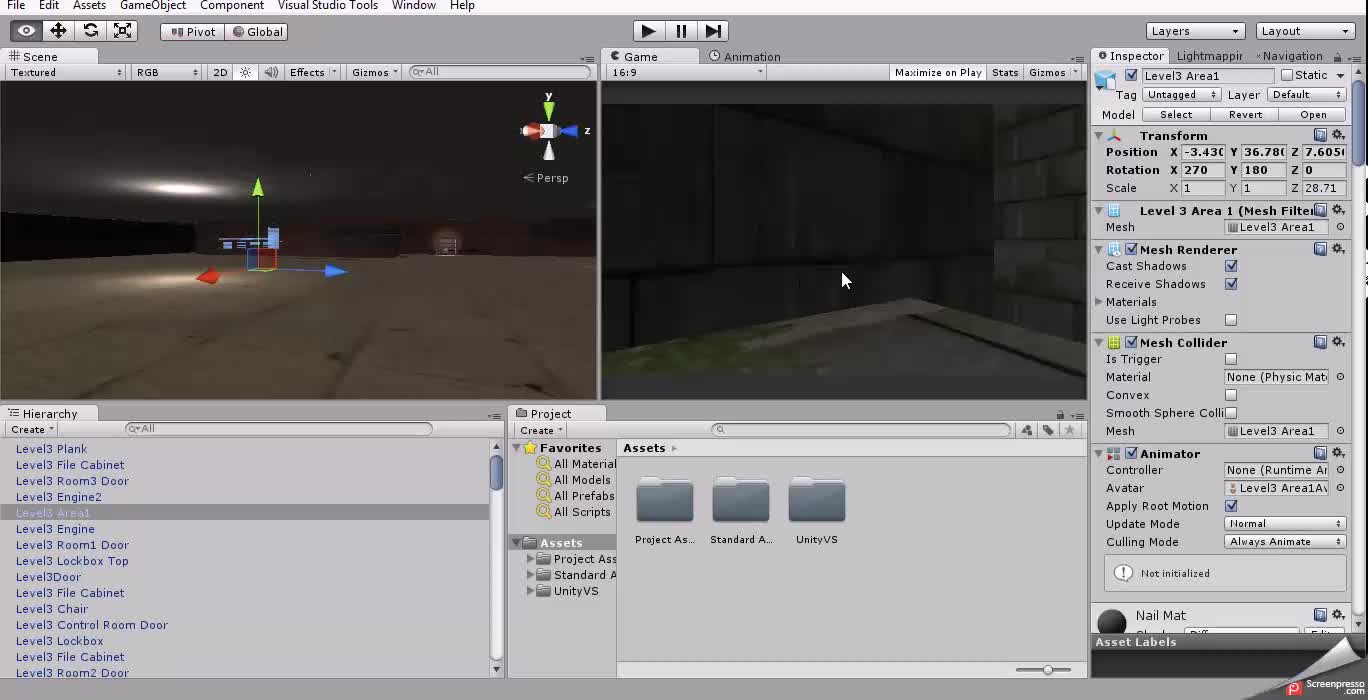The width and height of the screenshot is (1368, 700).
Task: Enable Is Trigger on the Mesh Collider
Action: (x=1230, y=359)
